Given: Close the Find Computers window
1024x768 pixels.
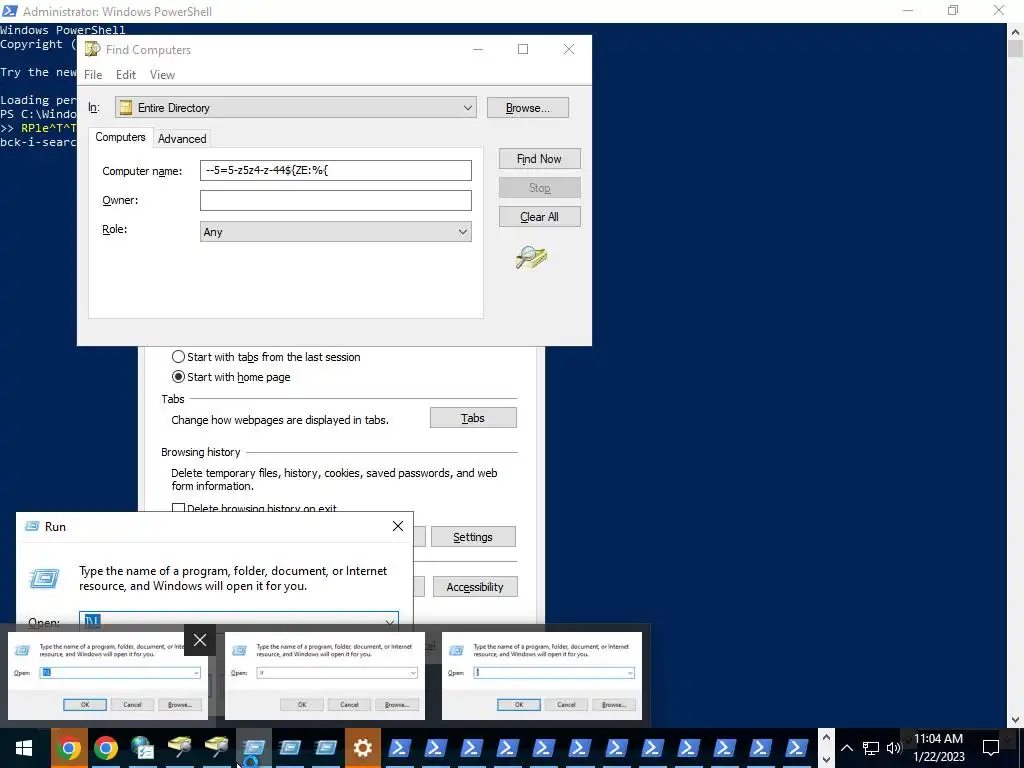Looking at the screenshot, I should tap(569, 50).
